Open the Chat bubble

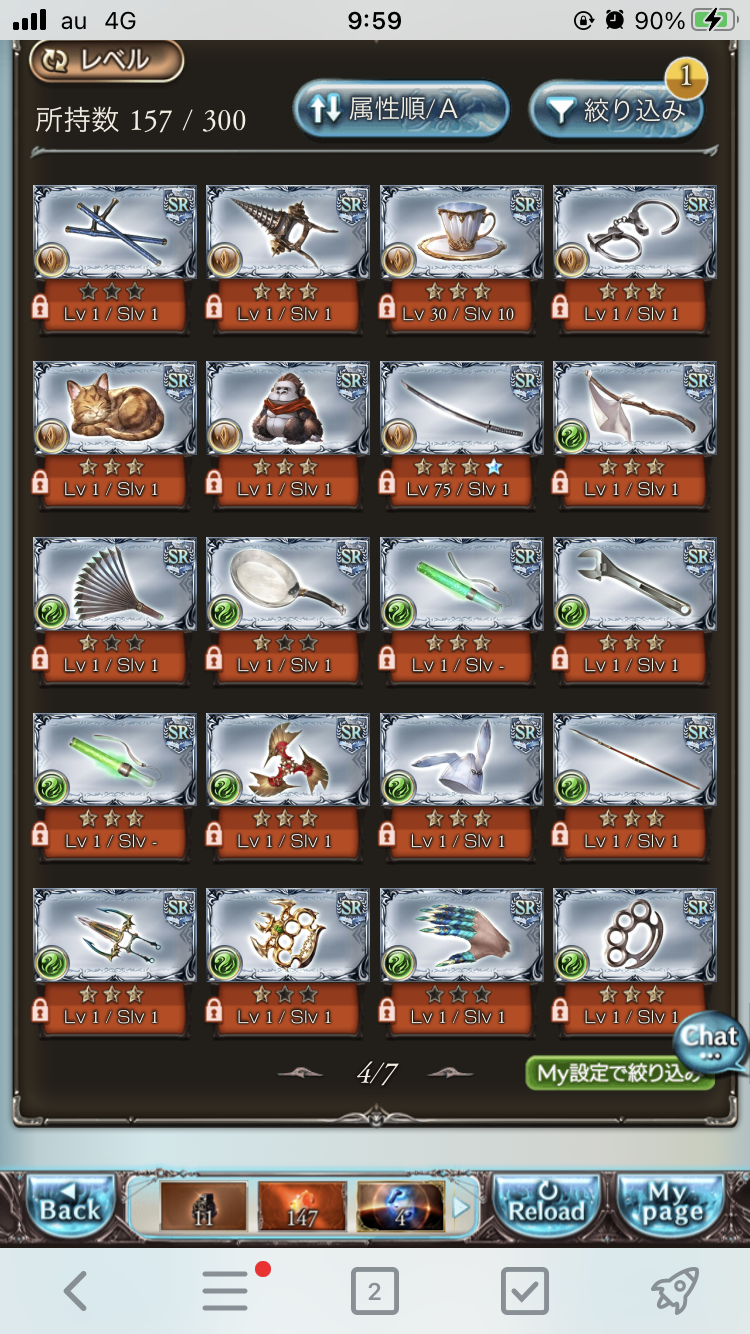(x=709, y=1042)
